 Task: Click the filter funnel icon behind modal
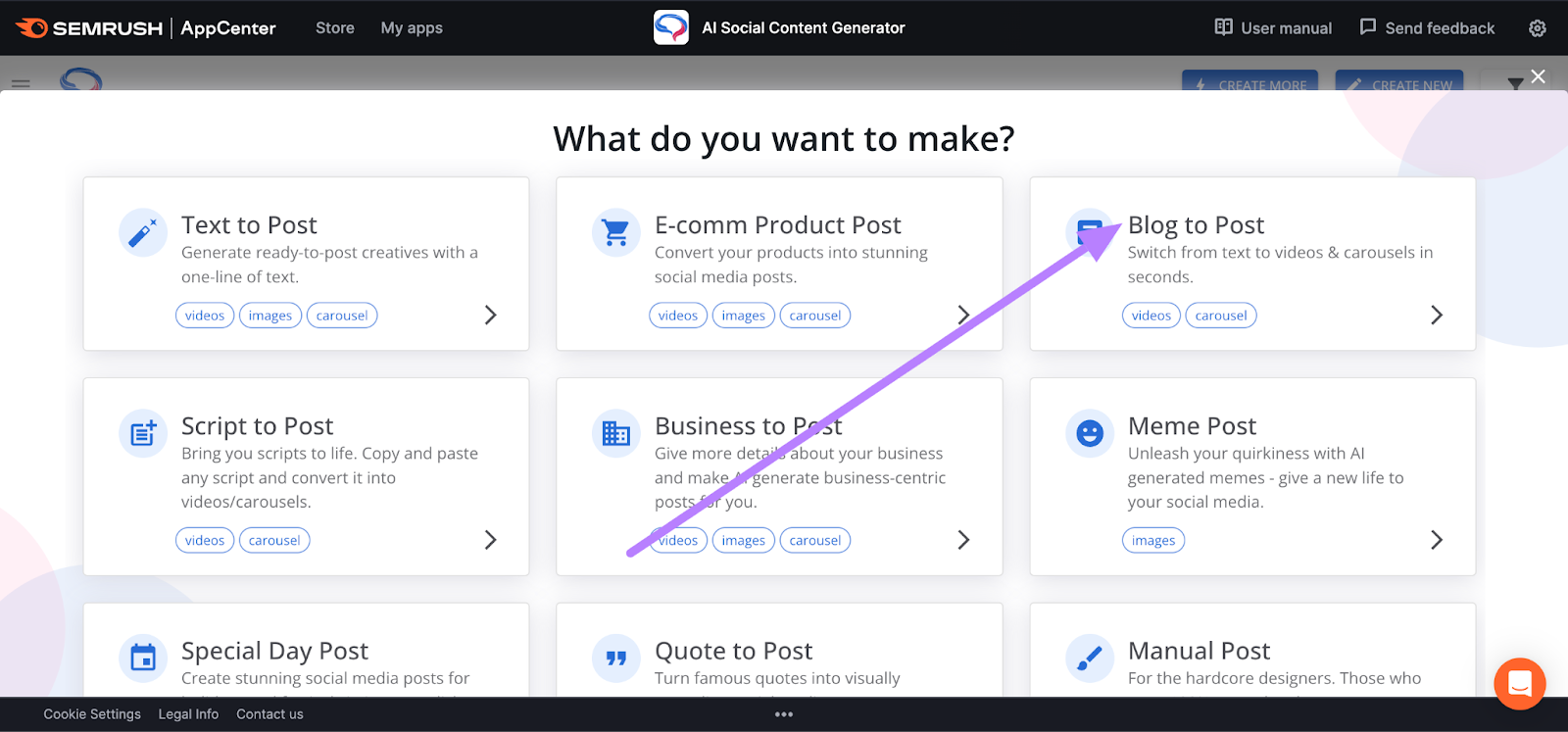[1515, 83]
